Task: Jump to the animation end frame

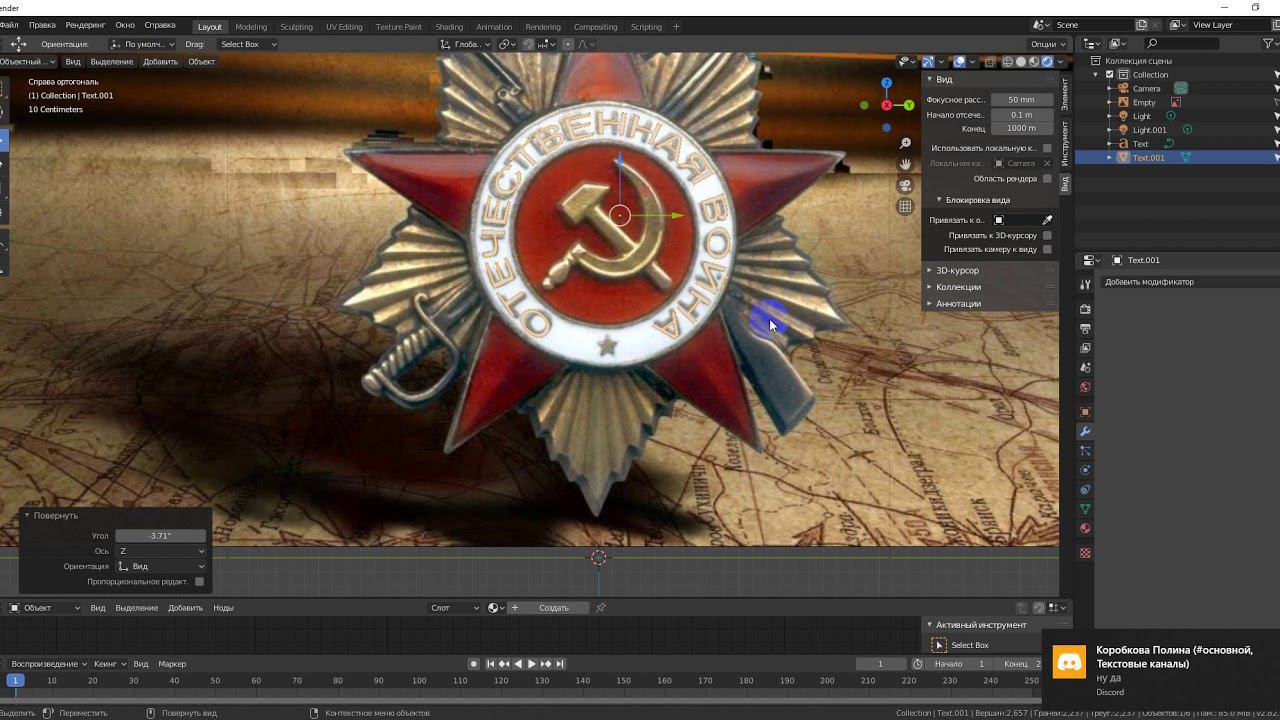Action: (x=560, y=664)
